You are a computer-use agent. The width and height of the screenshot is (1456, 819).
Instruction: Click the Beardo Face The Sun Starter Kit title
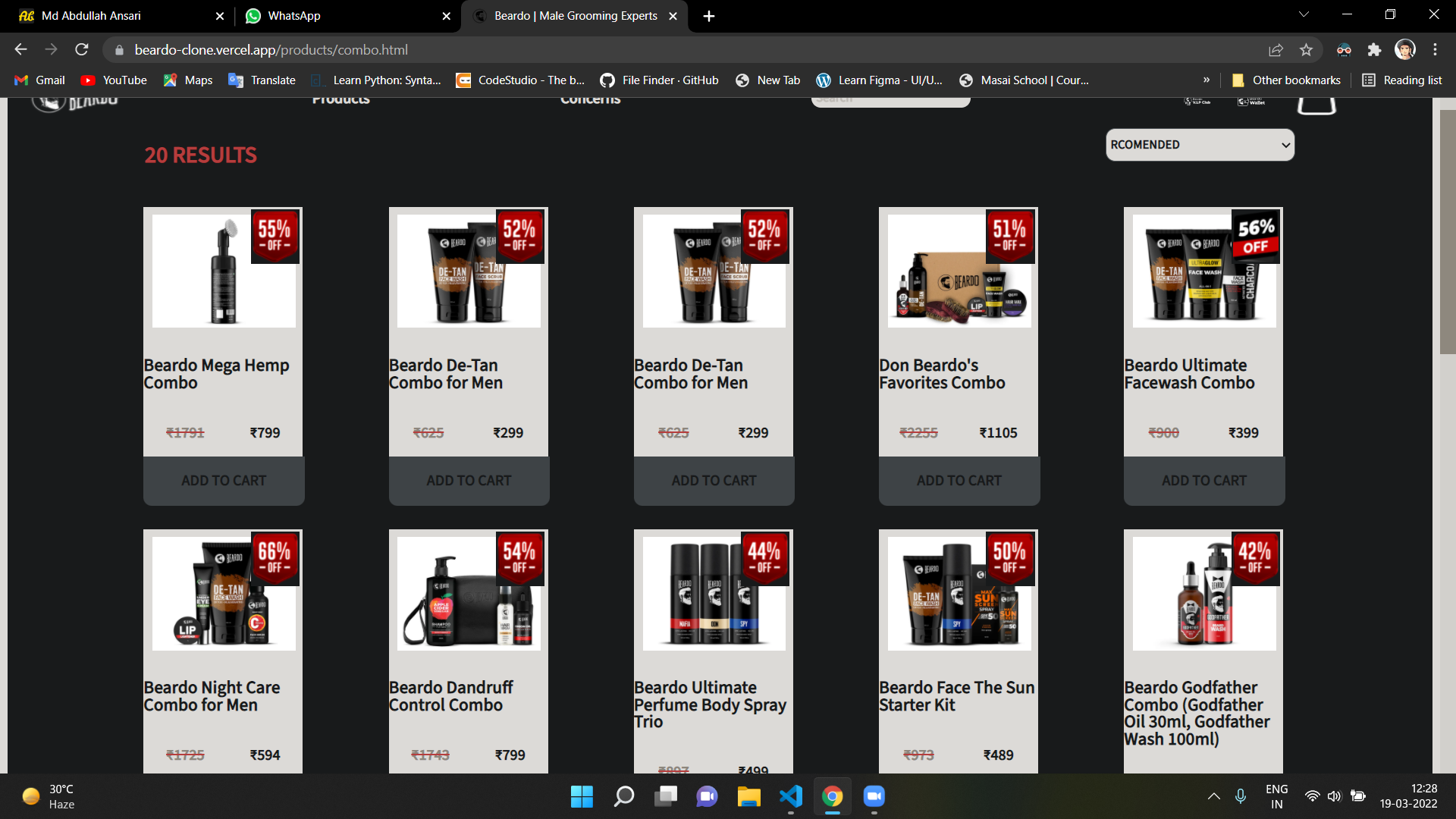[957, 696]
